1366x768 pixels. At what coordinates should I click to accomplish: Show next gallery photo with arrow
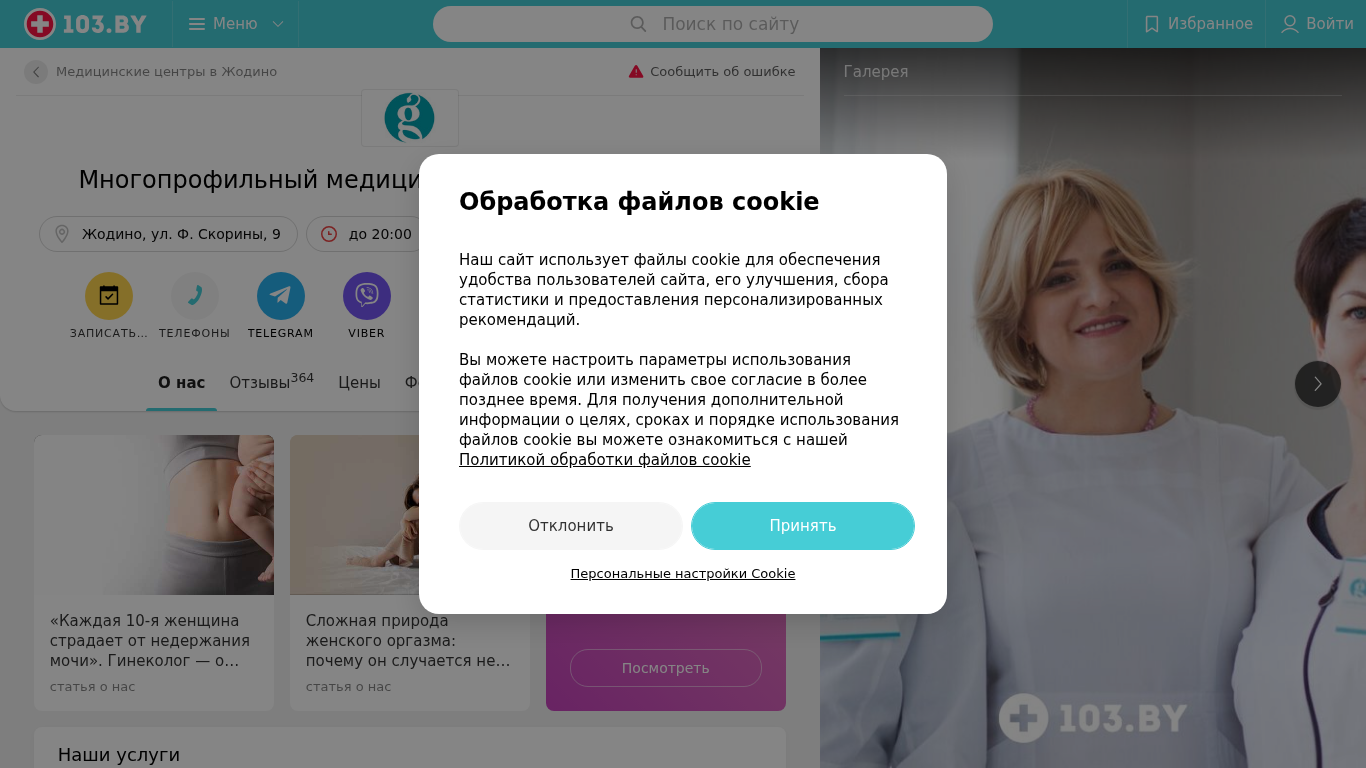[1318, 384]
